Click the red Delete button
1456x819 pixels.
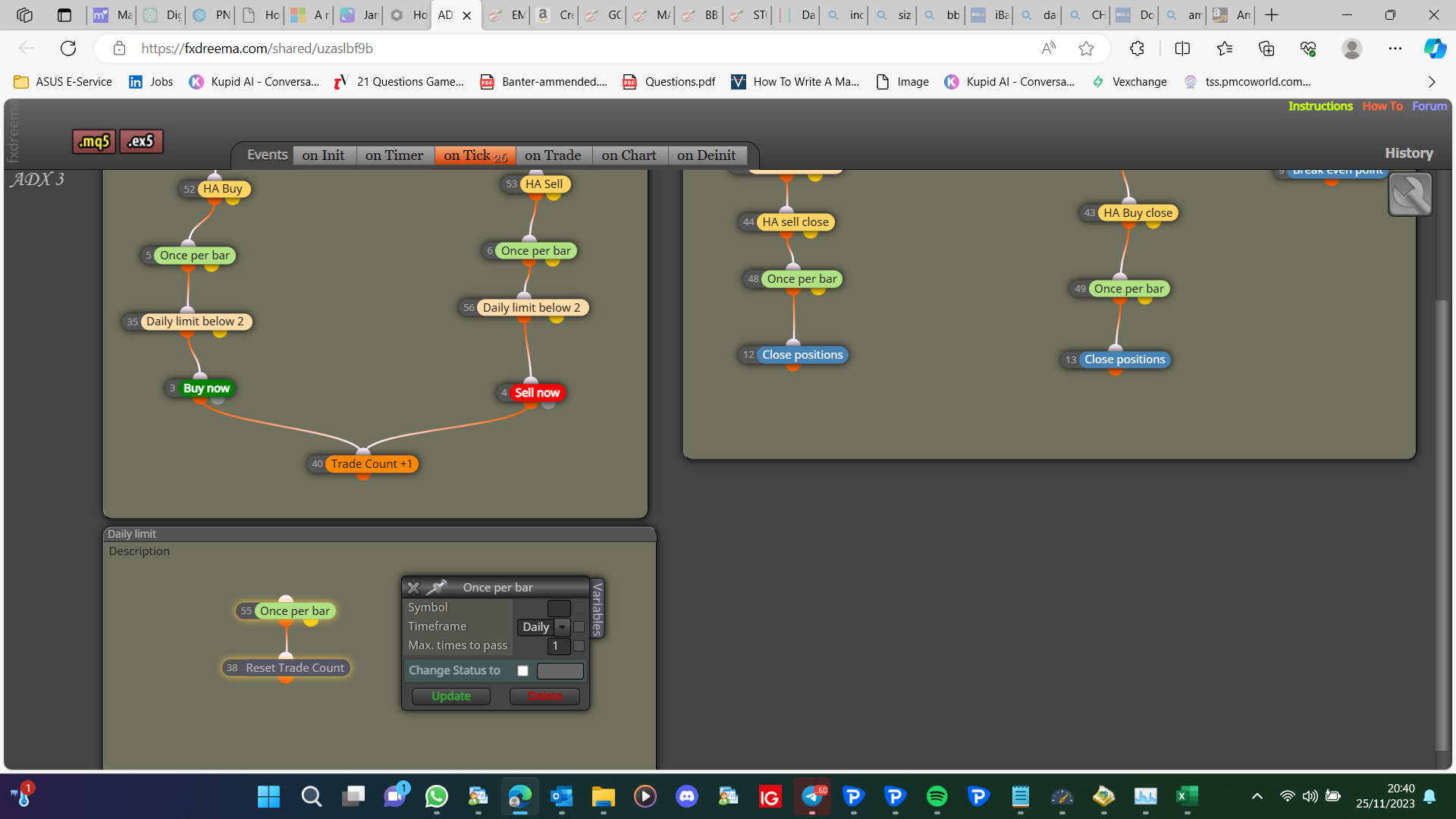[x=545, y=696]
